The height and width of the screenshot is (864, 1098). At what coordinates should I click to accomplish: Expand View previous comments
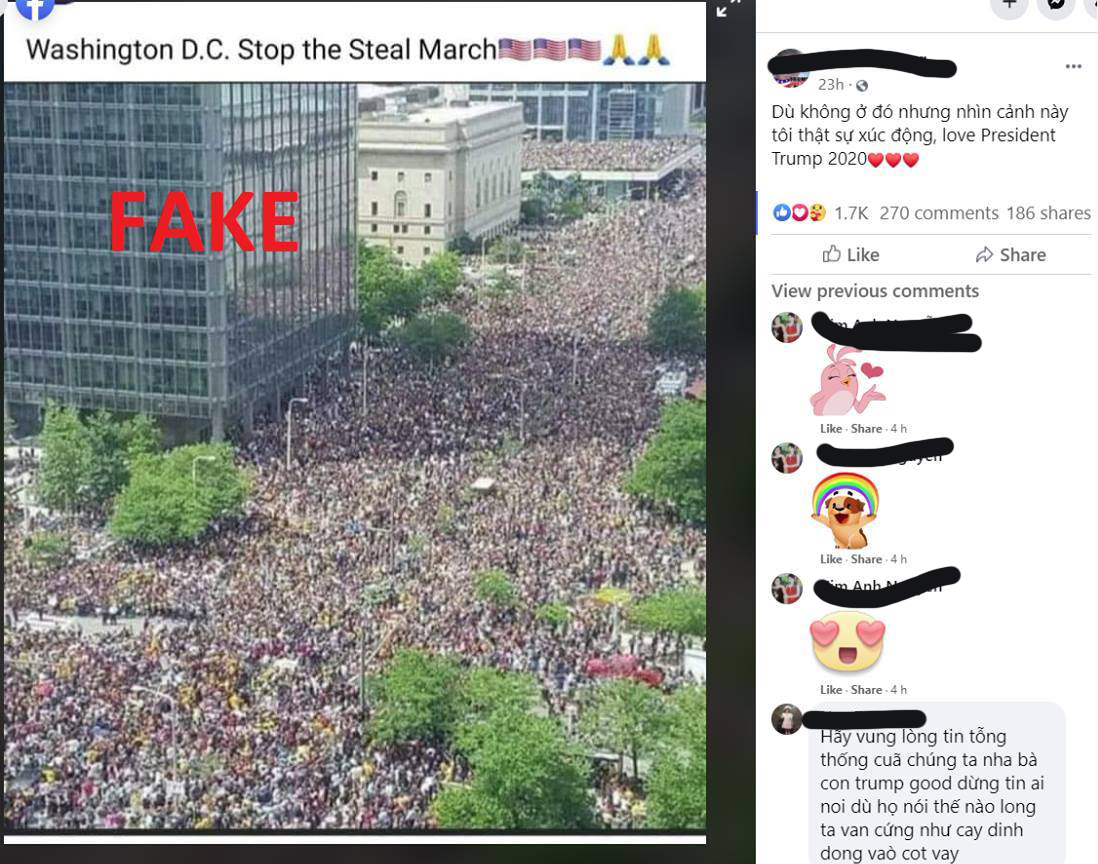[x=875, y=291]
